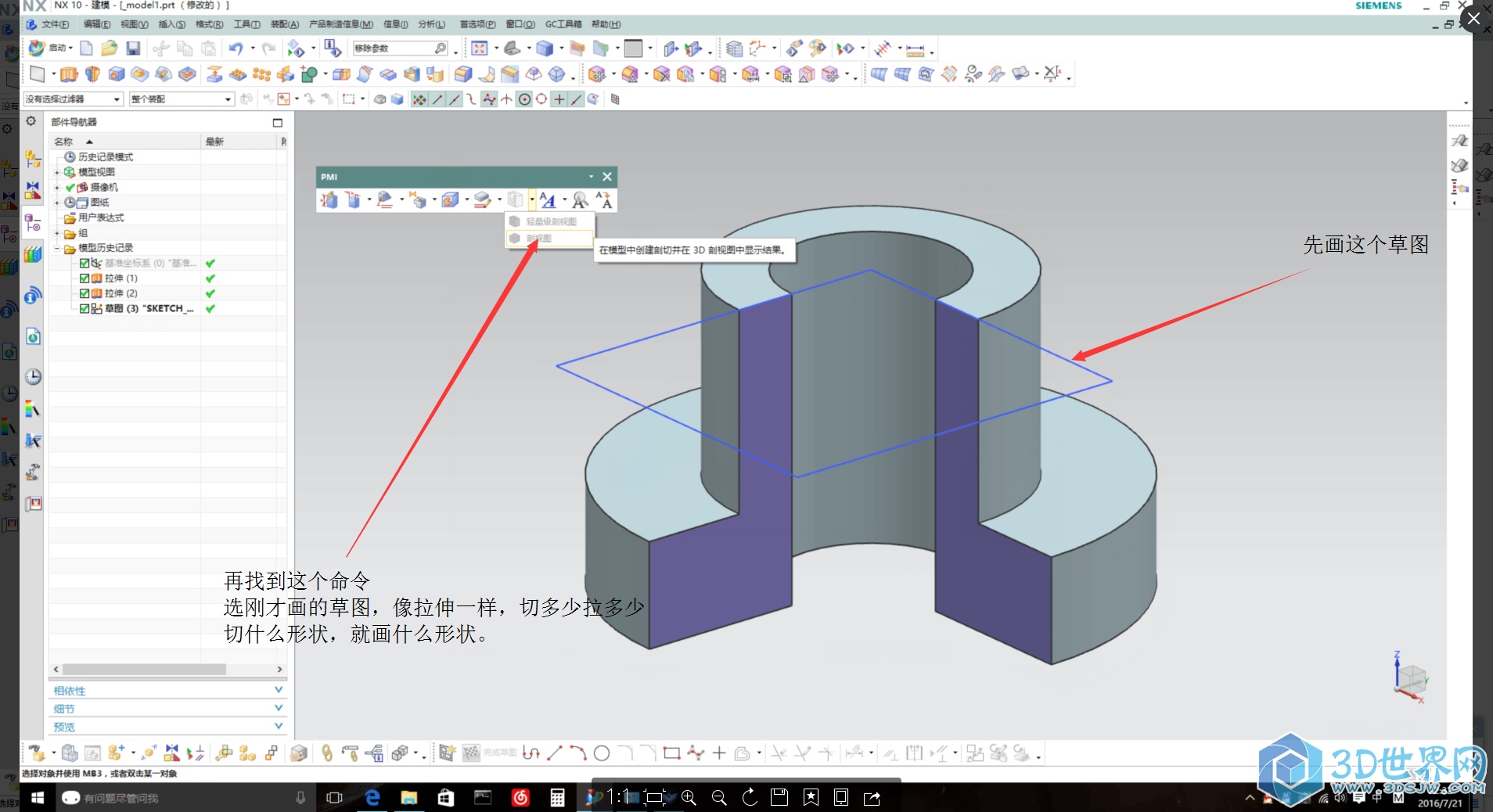Open Calculator from the taskbar
Viewport: 1493px width, 812px height.
click(557, 798)
